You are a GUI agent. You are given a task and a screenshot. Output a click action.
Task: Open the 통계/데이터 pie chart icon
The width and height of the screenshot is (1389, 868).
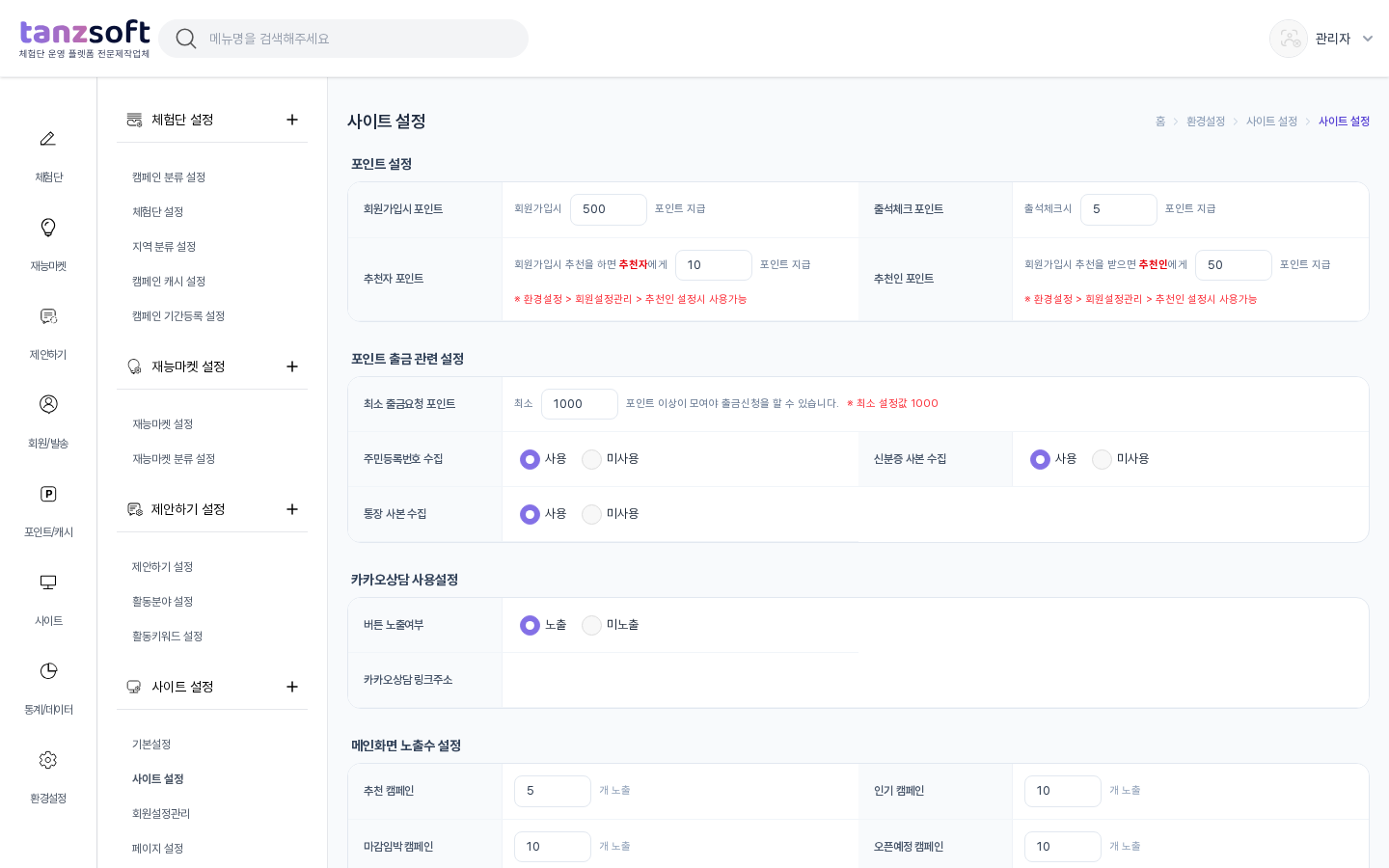coord(47,671)
